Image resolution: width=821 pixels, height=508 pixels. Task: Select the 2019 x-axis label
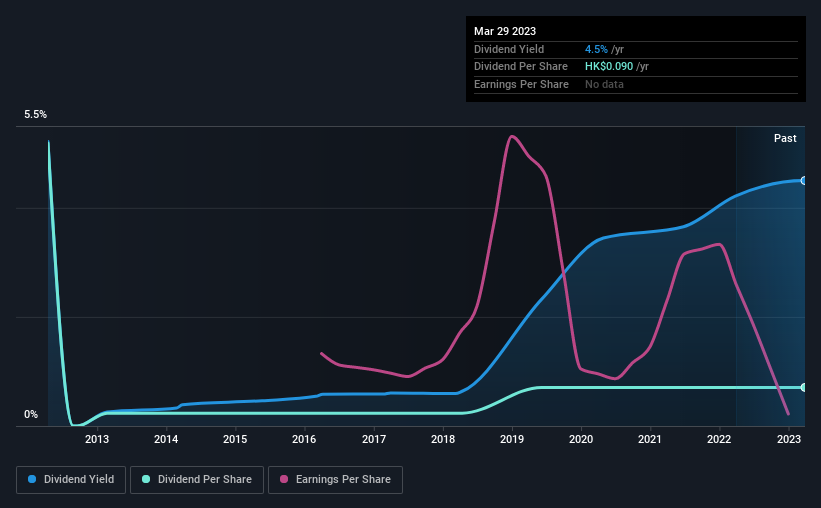click(512, 439)
